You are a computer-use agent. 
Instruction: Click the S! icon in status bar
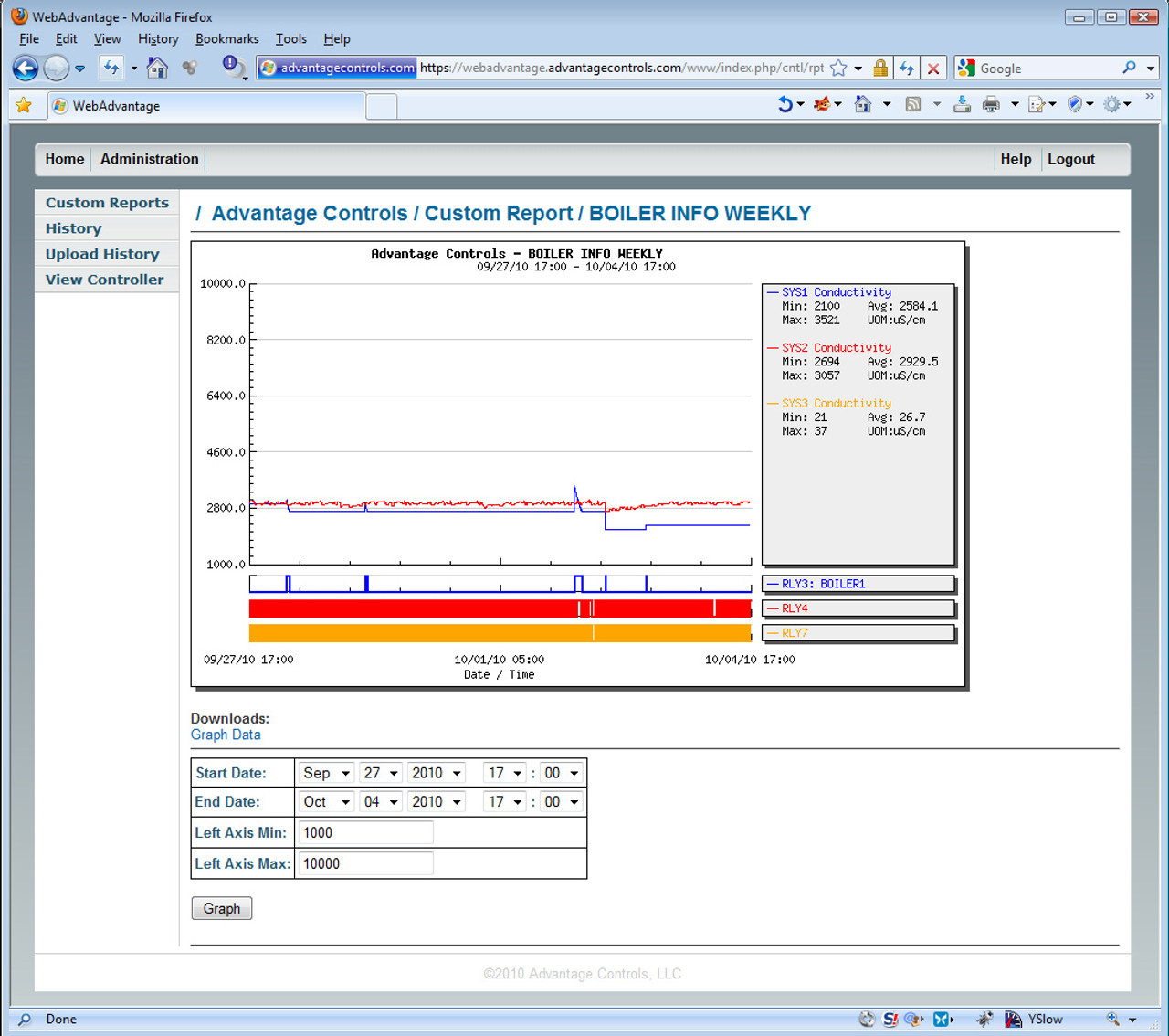pyautogui.click(x=890, y=1019)
